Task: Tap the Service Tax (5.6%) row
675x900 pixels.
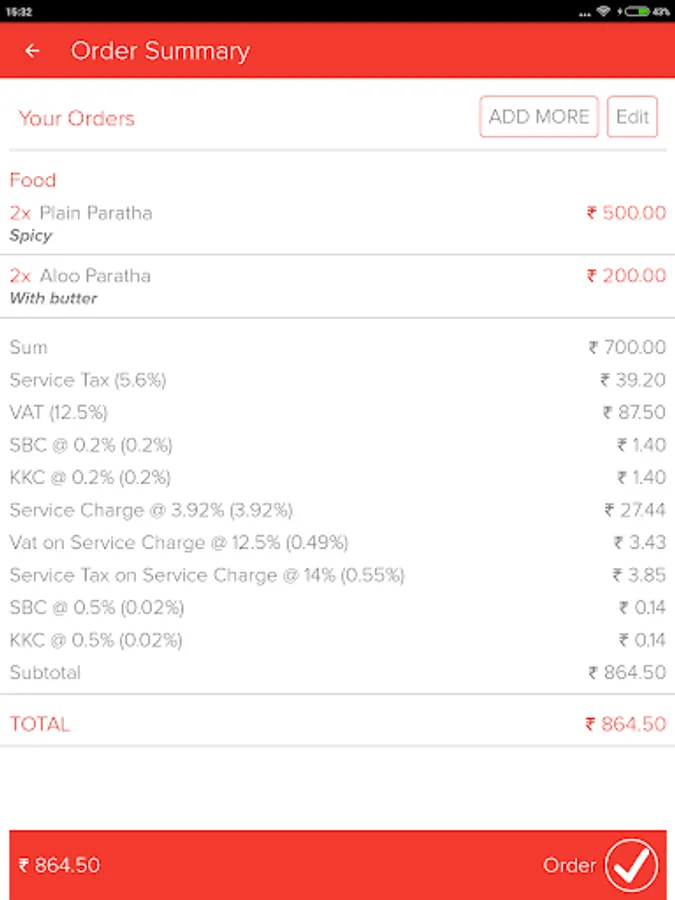Action: [338, 380]
